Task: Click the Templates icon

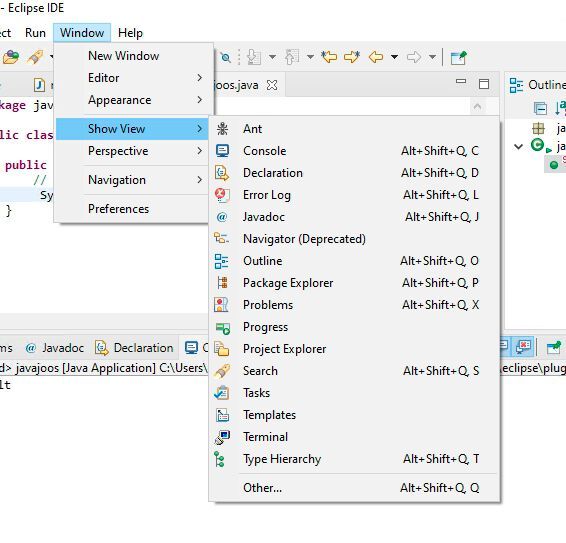Action: coord(222,415)
